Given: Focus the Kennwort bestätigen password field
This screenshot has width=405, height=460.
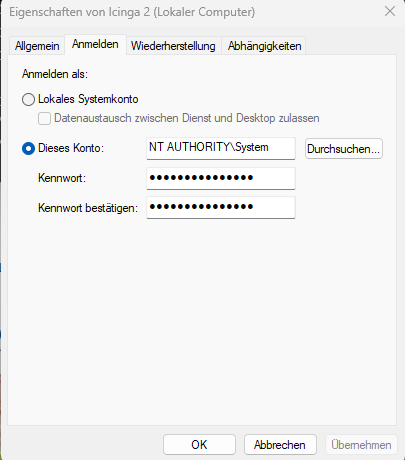Looking at the screenshot, I should coord(221,207).
